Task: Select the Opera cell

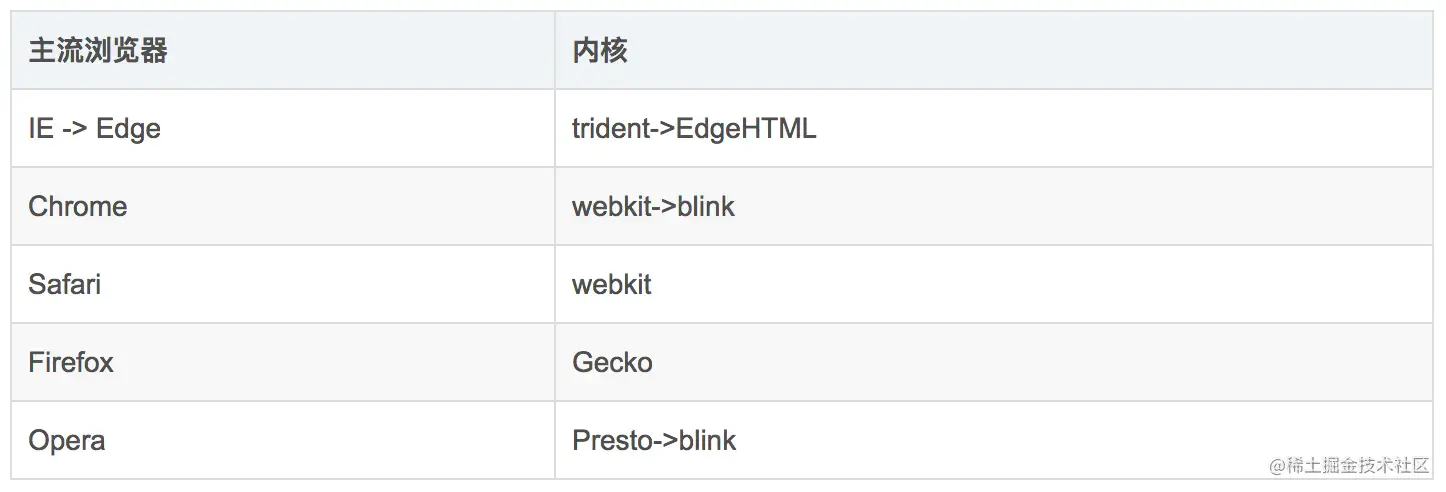Action: (283, 440)
